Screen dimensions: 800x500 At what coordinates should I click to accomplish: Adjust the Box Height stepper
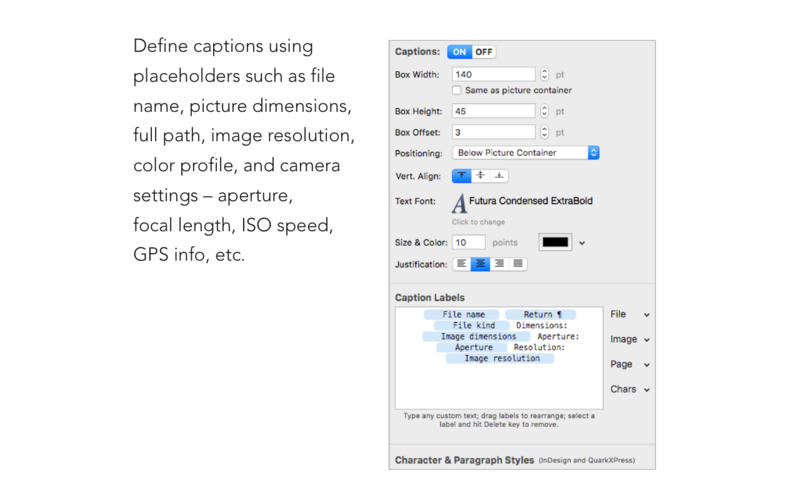(x=544, y=111)
